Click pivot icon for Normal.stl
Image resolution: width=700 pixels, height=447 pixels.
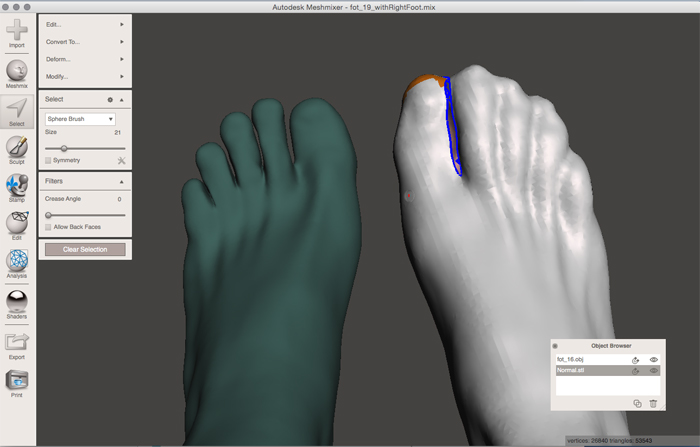pyautogui.click(x=635, y=371)
